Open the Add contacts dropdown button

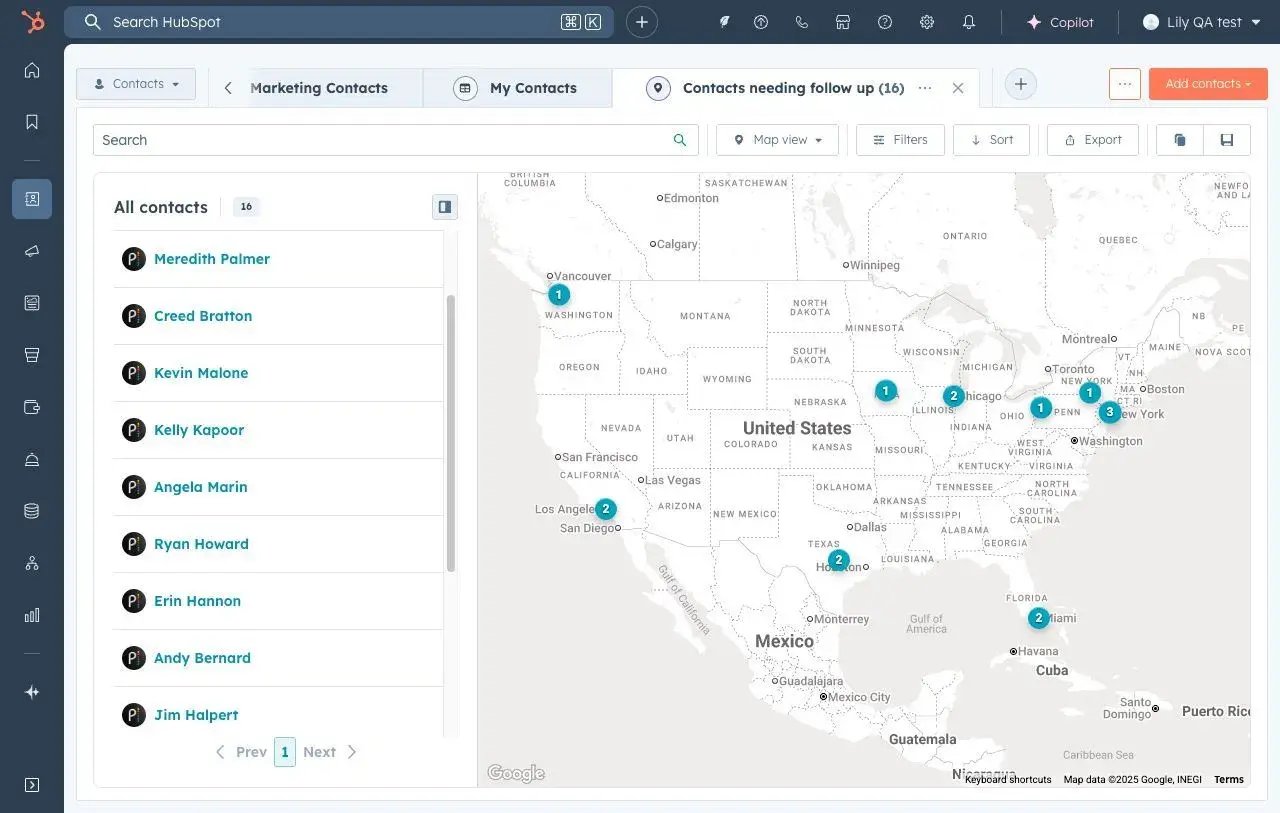click(1207, 84)
